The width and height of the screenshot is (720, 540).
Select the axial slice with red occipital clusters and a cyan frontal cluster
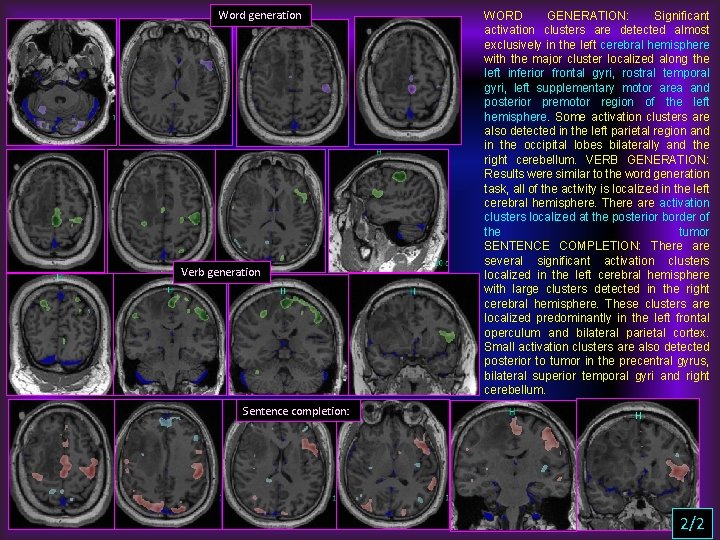[x=168, y=464]
